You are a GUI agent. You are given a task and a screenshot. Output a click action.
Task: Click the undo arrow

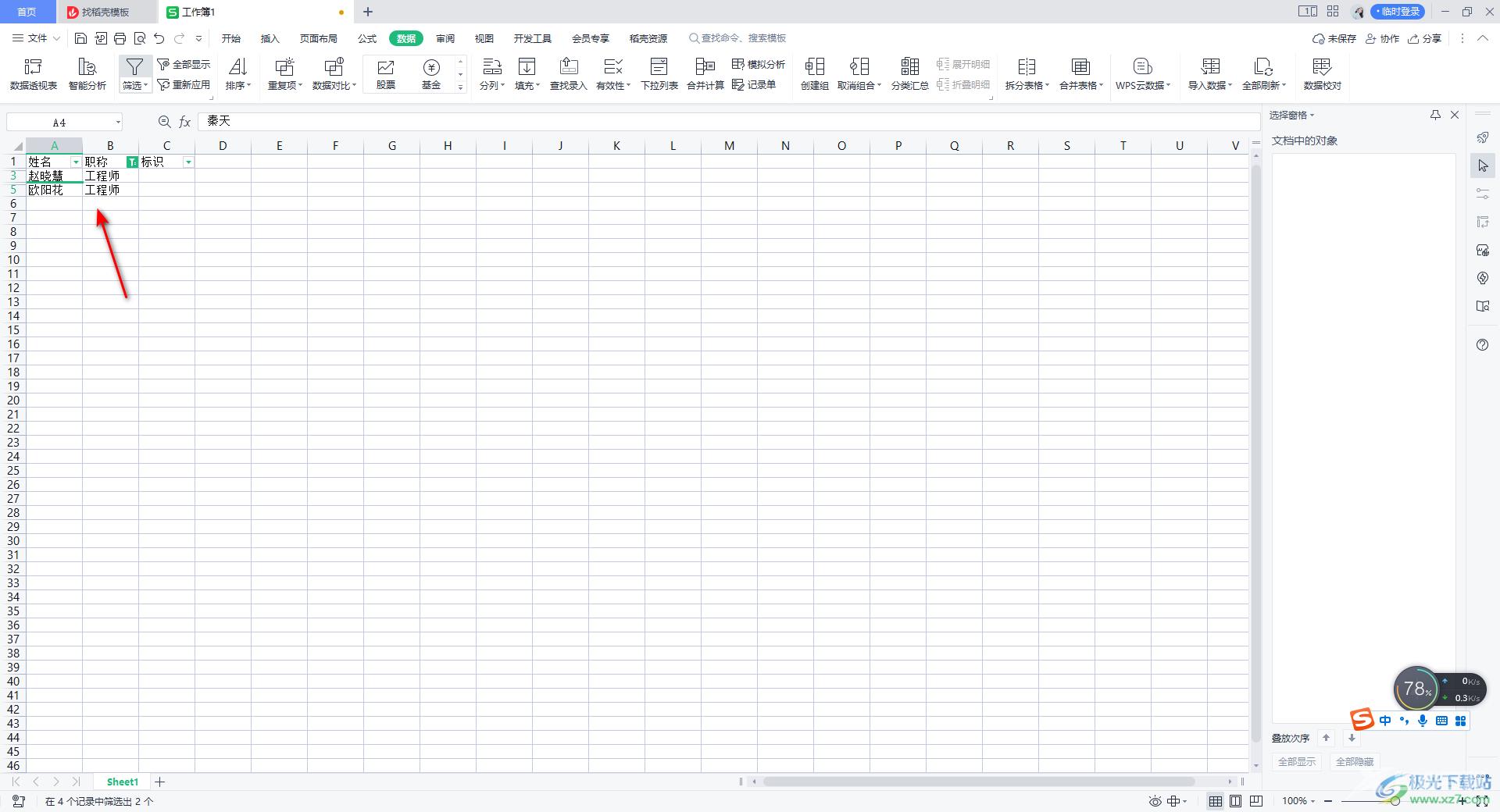[x=159, y=38]
